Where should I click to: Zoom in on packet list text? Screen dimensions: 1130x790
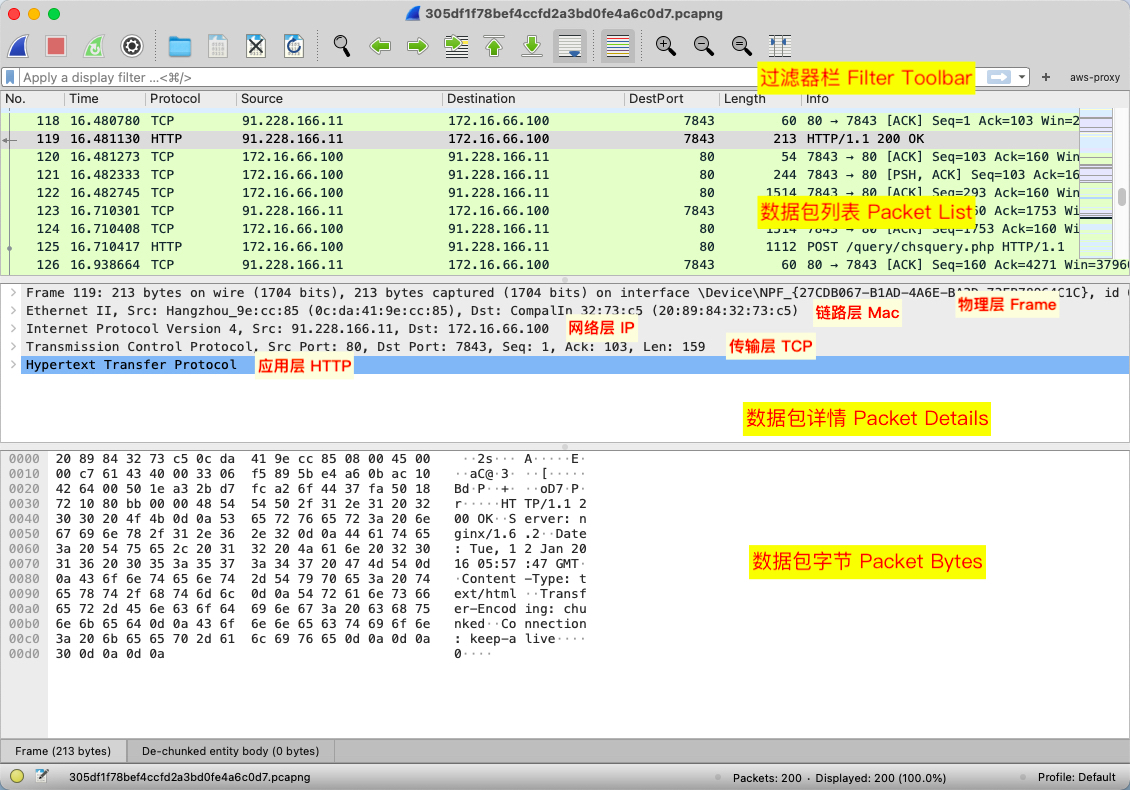pos(665,46)
